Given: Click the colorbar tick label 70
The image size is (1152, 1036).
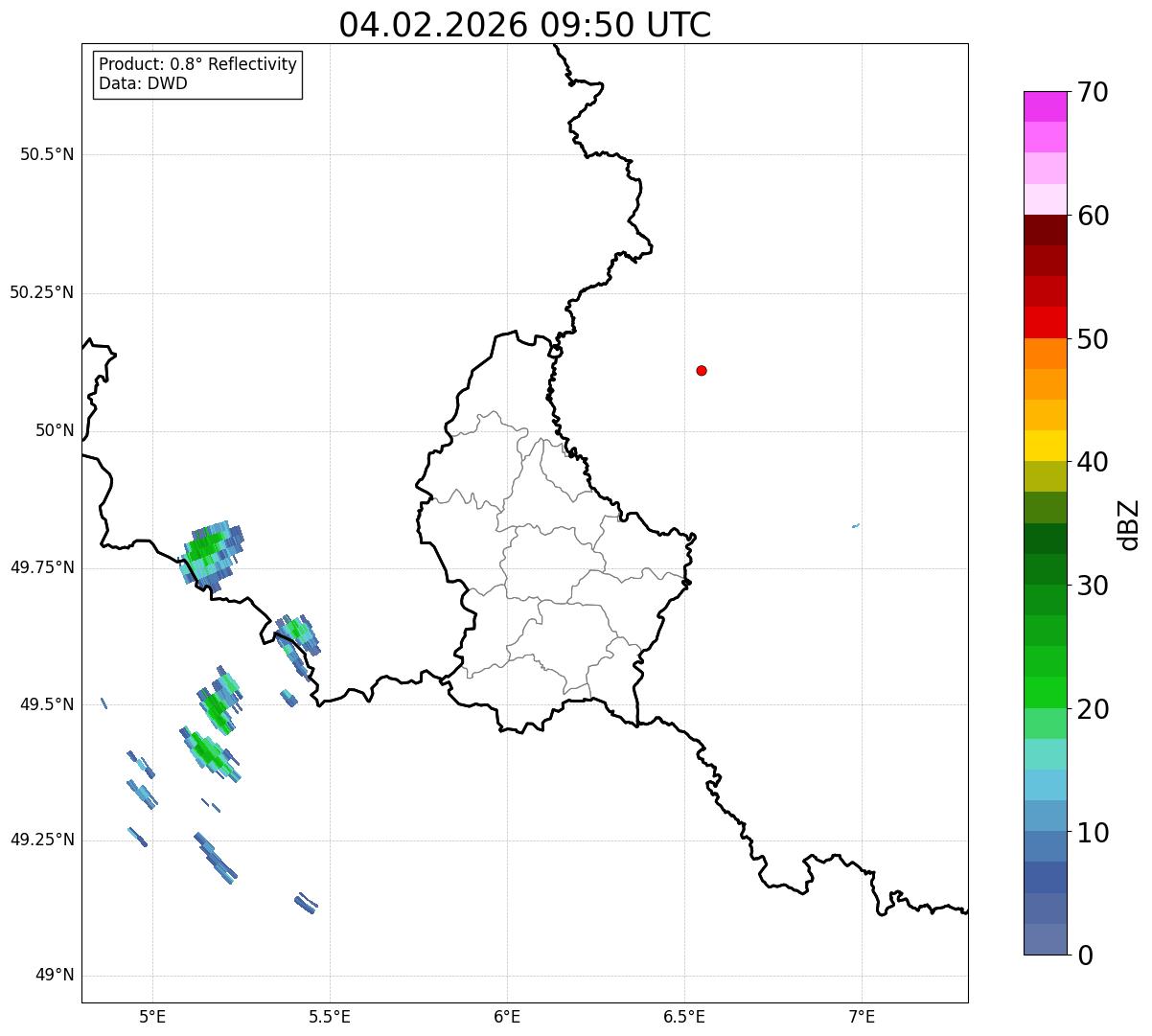Looking at the screenshot, I should coord(1093,92).
